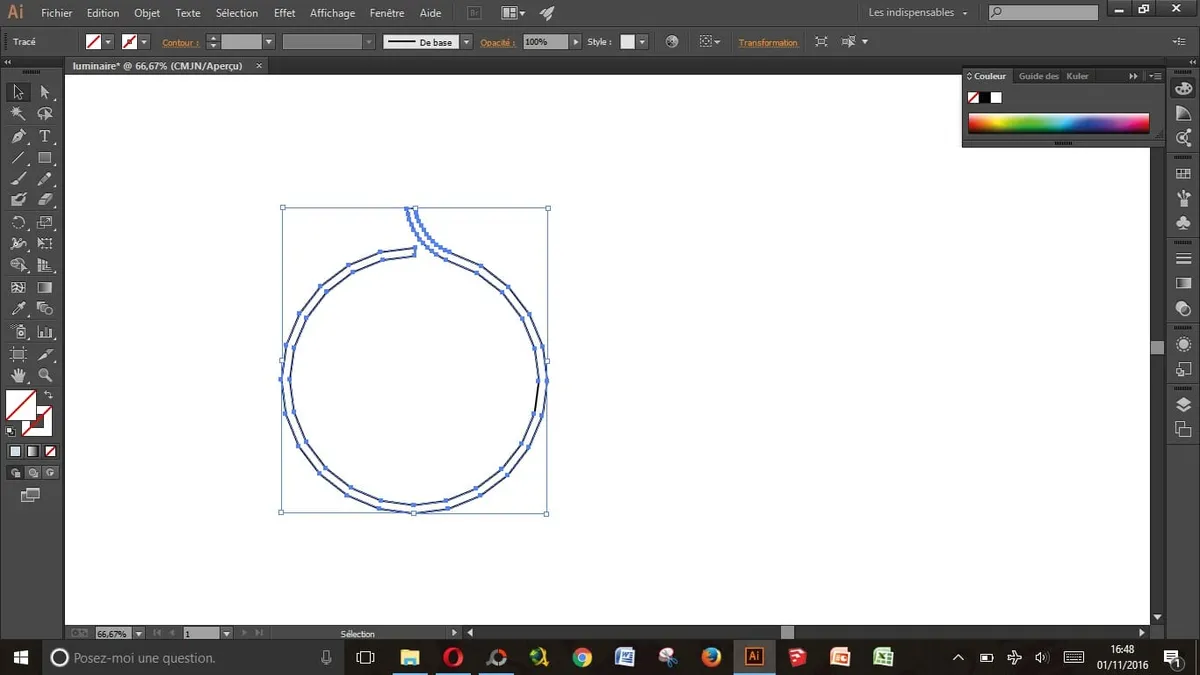
Task: Open the Couleur panel flyout menu
Action: 1156,76
